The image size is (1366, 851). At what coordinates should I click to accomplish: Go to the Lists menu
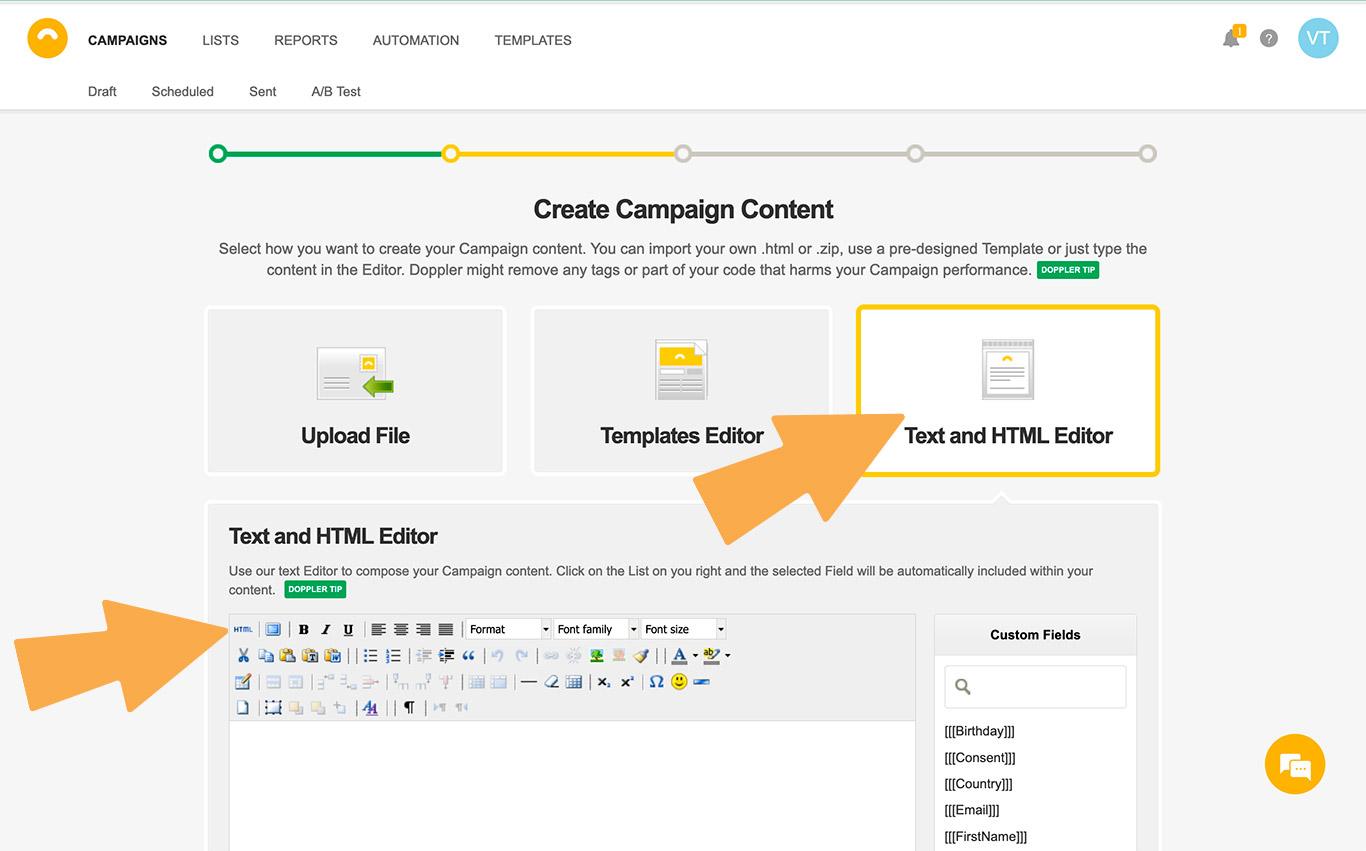(220, 40)
